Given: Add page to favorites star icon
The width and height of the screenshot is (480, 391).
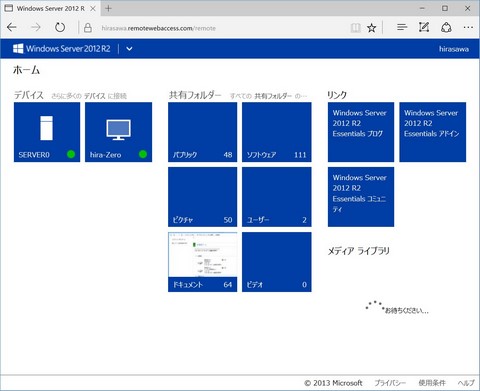Looking at the screenshot, I should point(371,28).
